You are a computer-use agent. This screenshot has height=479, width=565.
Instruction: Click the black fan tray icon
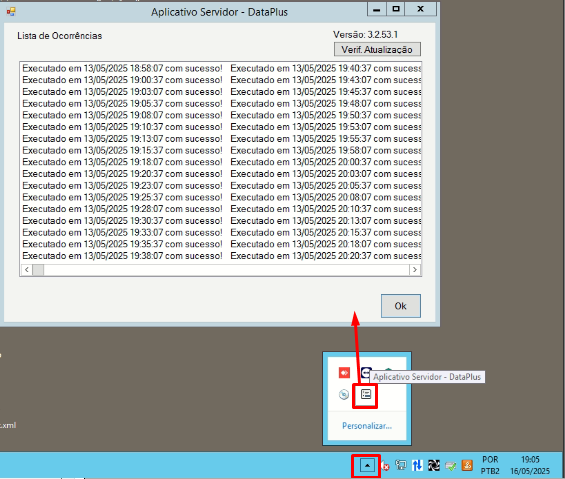434,466
